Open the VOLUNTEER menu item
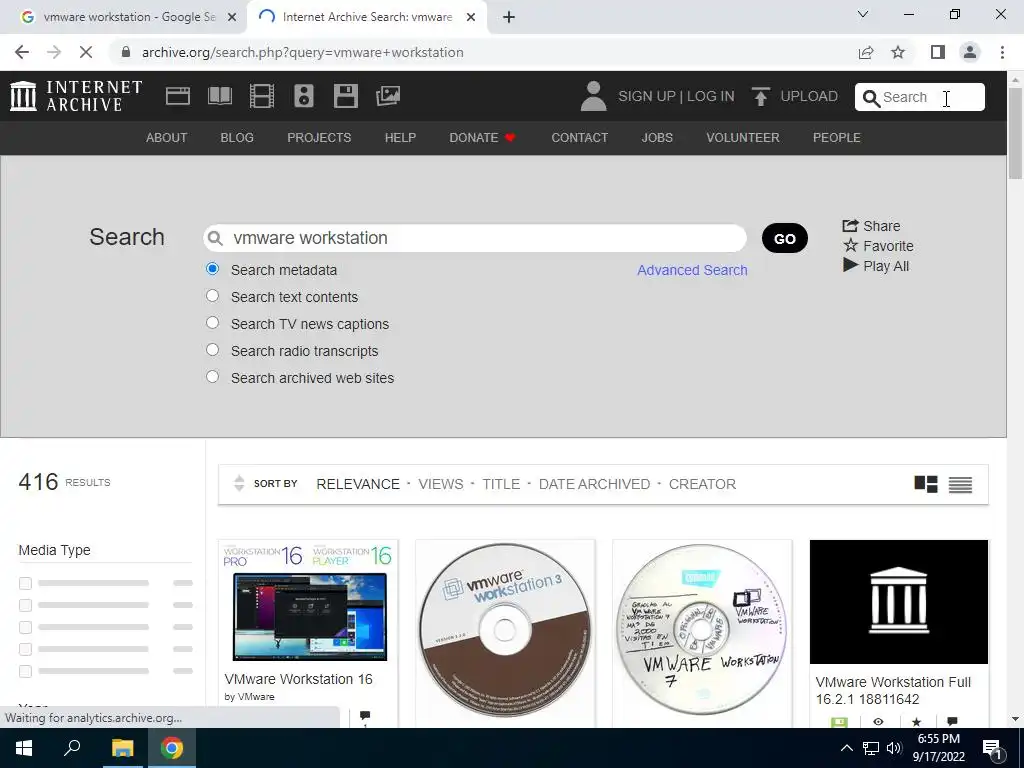The image size is (1024, 768). click(743, 138)
